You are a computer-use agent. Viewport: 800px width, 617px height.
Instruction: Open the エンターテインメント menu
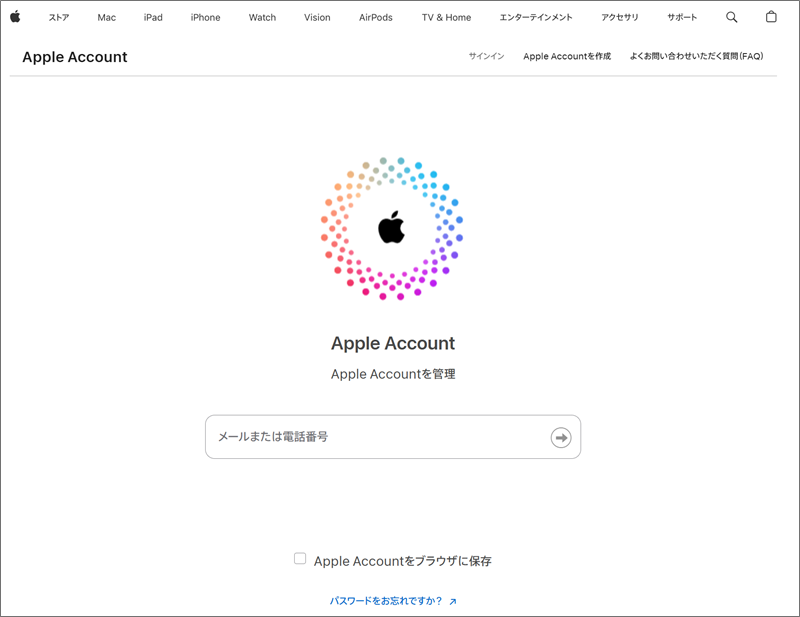tap(536, 17)
